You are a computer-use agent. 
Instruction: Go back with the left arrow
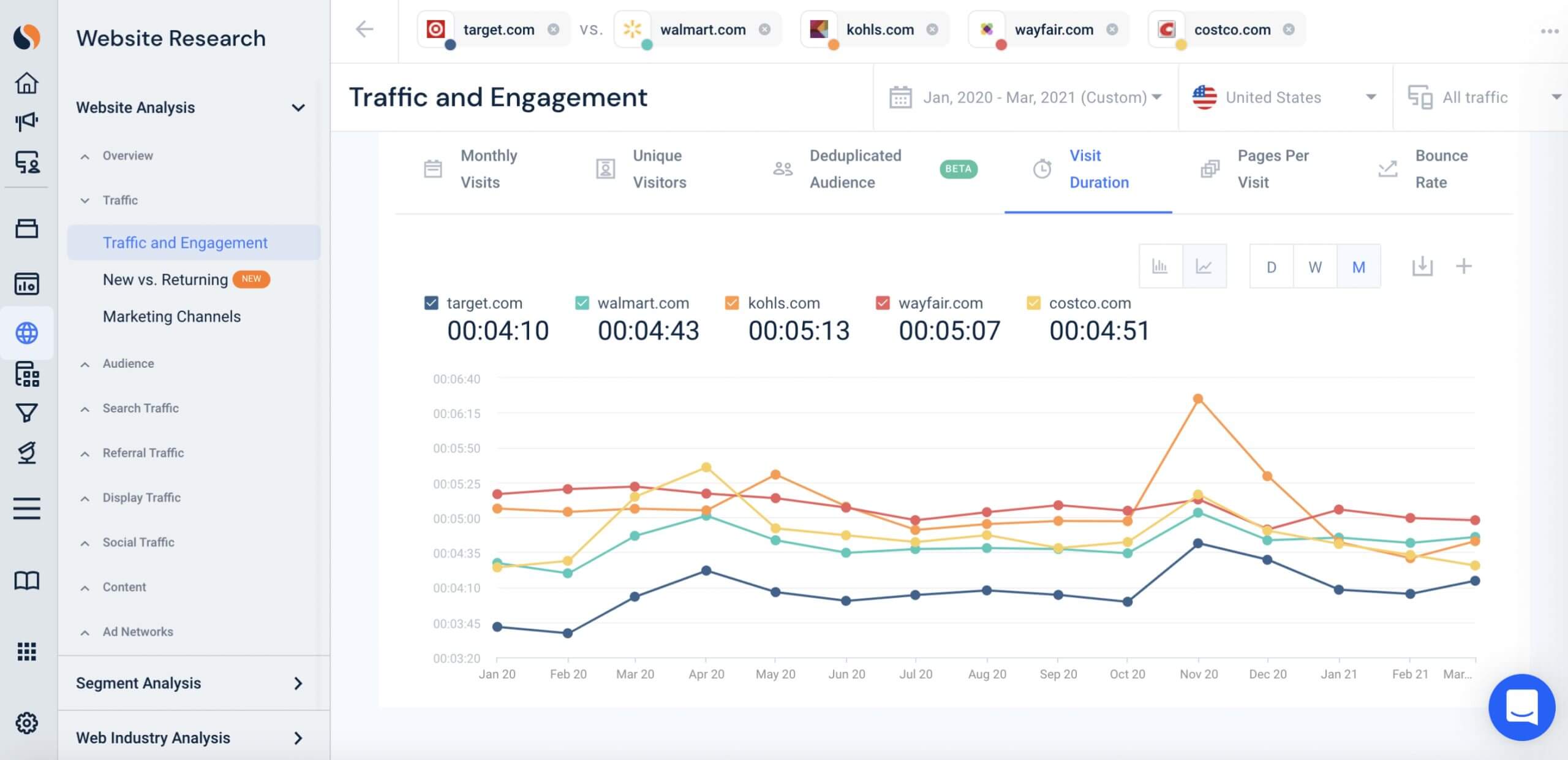coord(364,29)
